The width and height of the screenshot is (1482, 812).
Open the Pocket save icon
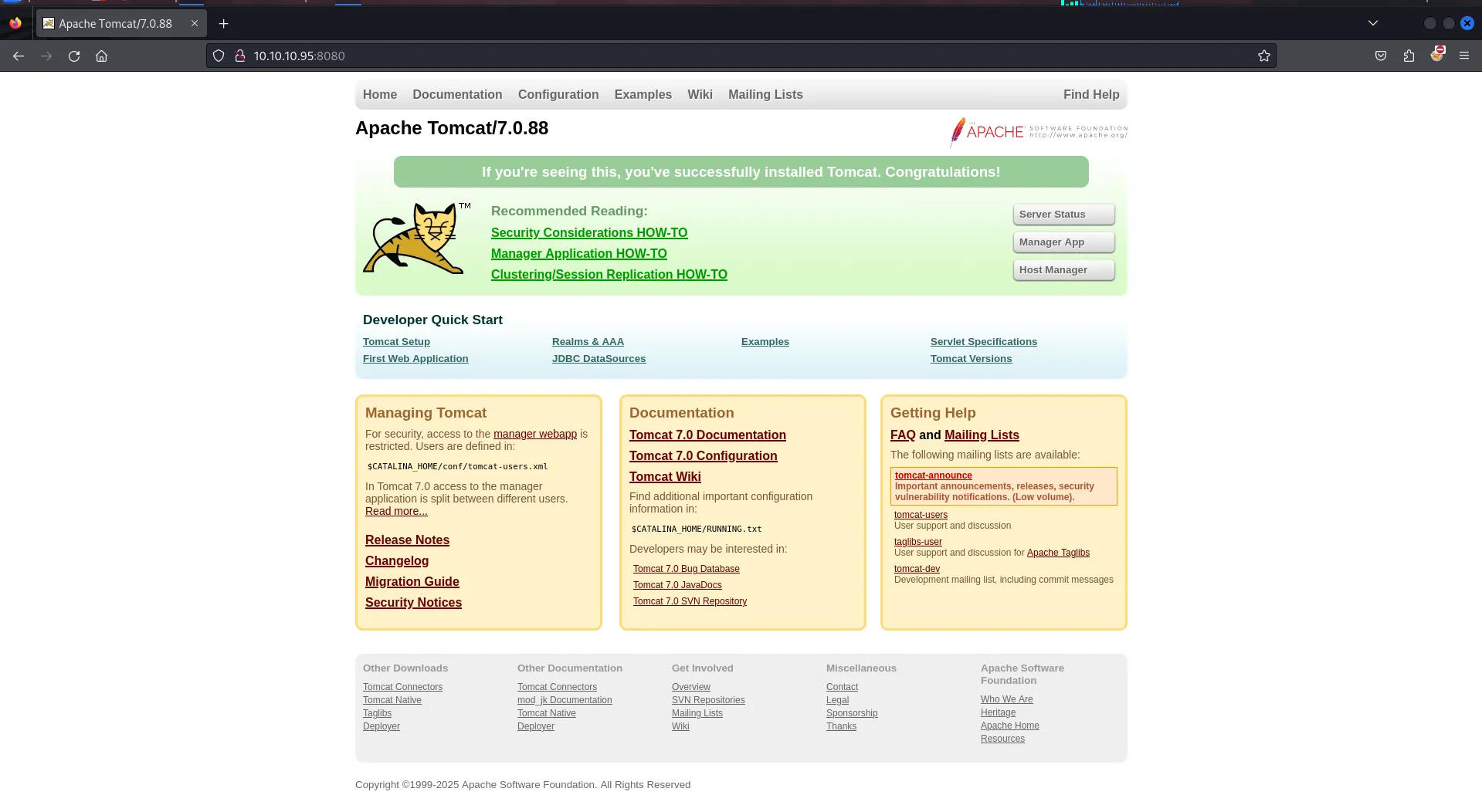coord(1381,56)
